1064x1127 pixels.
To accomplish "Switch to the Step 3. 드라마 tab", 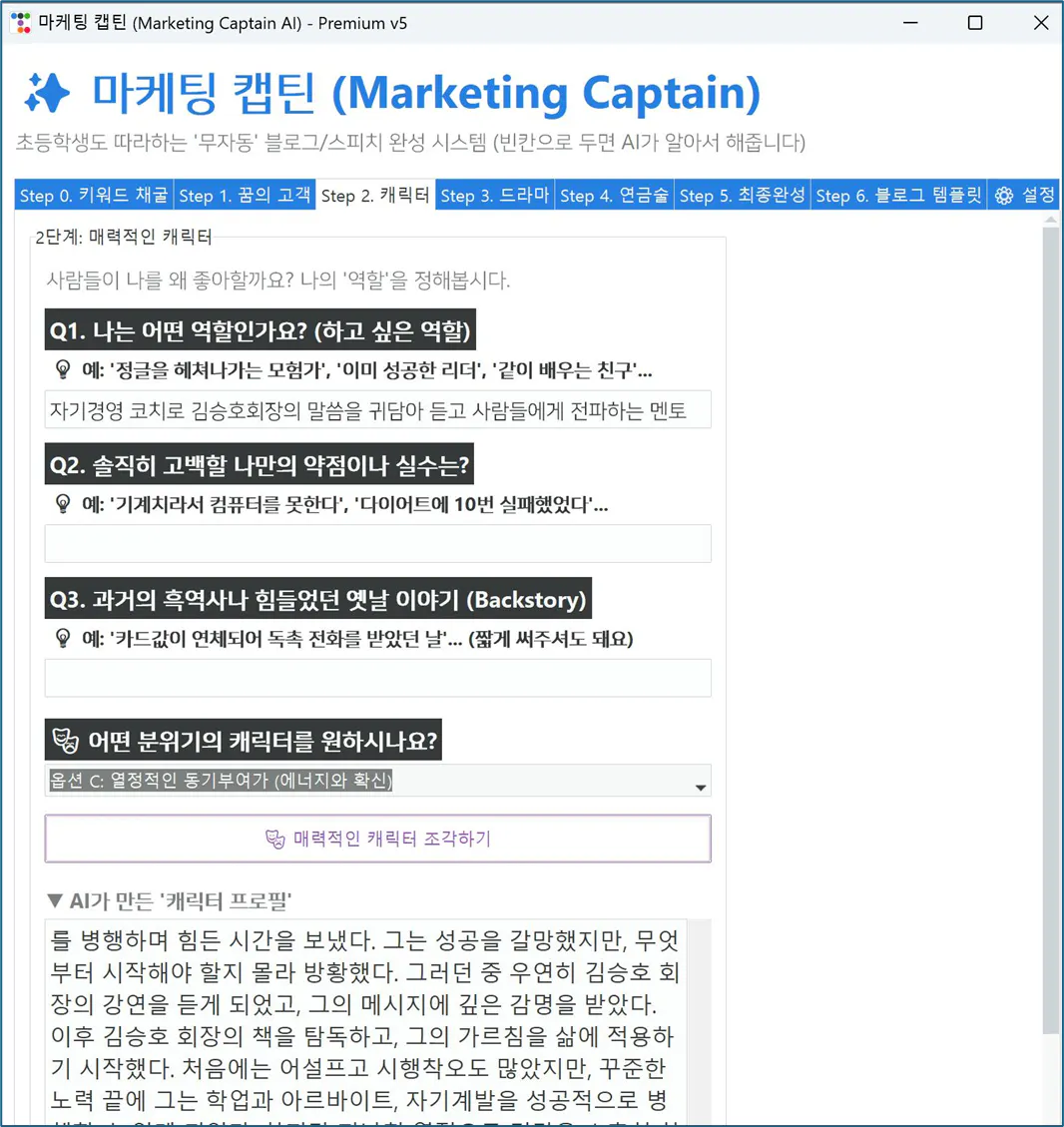I will click(495, 195).
